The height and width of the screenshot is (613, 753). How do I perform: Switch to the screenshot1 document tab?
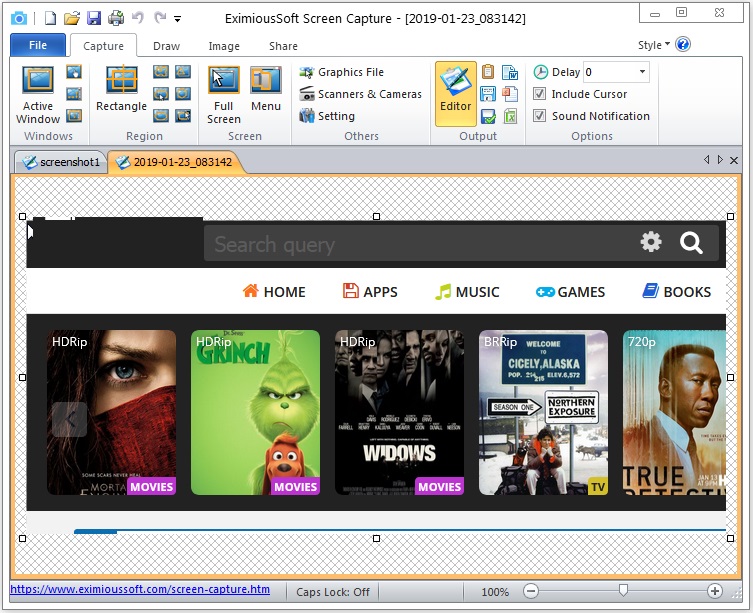[x=61, y=162]
